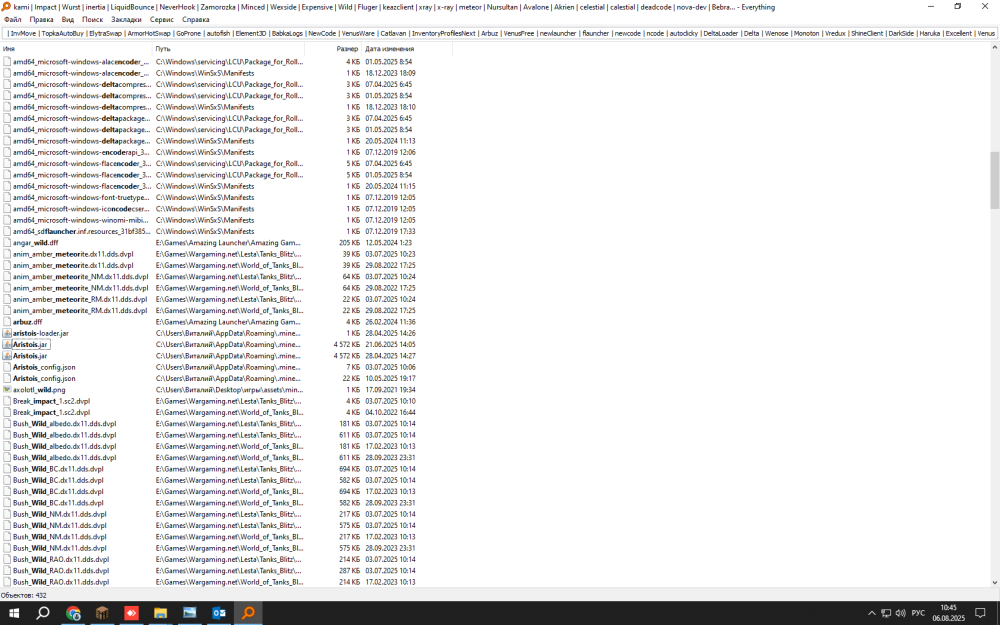
Task: Click the 205 КБ size cell
Action: point(349,242)
